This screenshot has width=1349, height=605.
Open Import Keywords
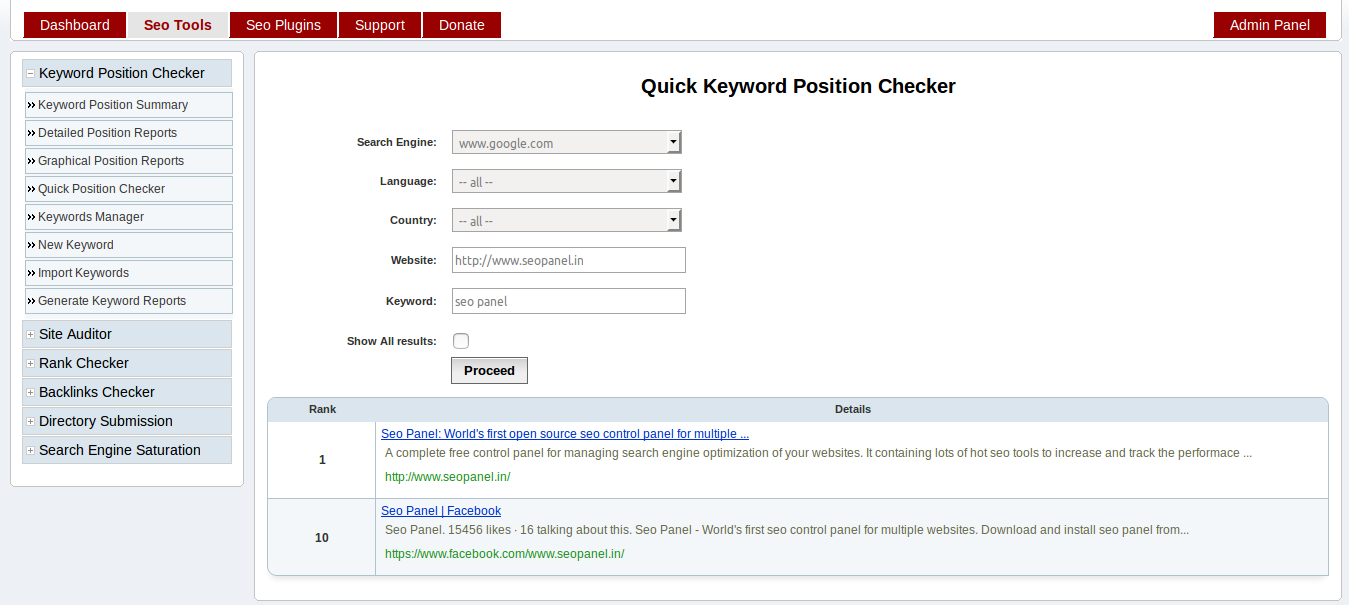129,273
